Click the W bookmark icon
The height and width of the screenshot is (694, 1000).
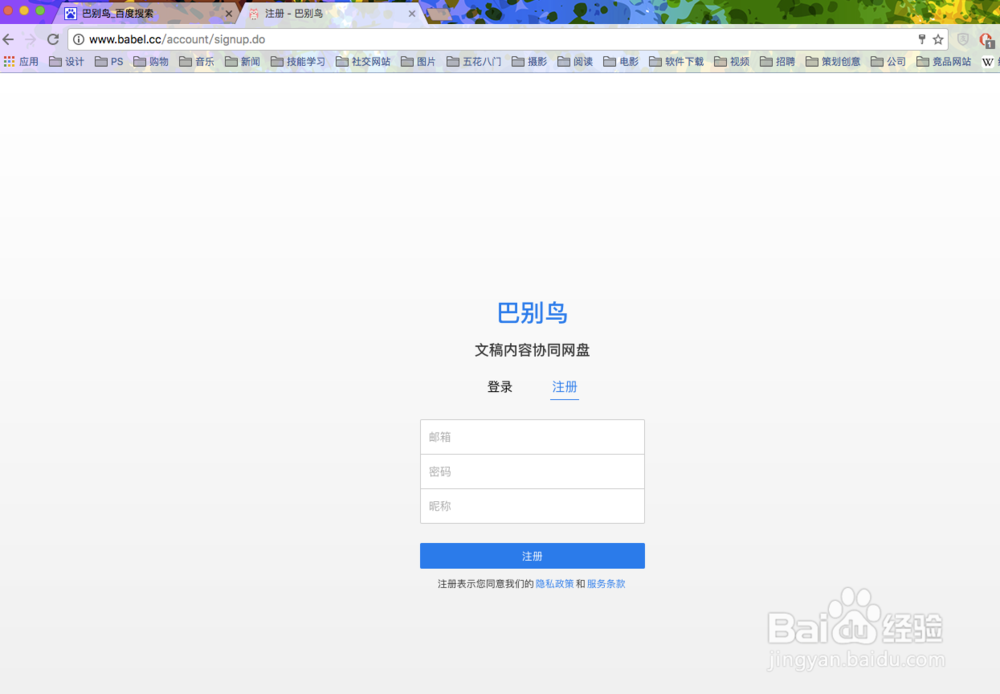pos(987,62)
